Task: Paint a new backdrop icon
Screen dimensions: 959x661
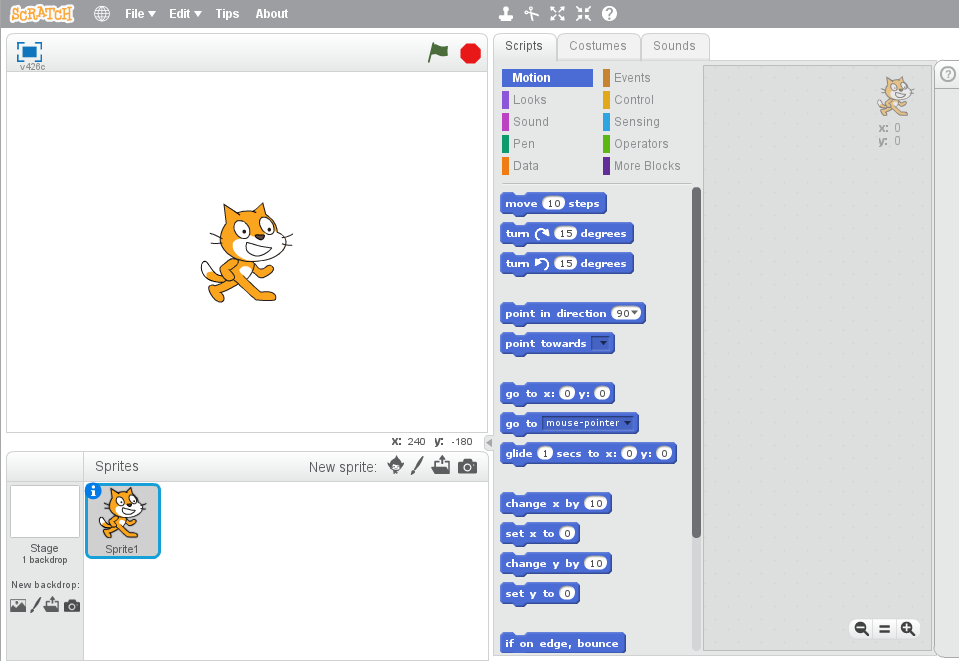Action: coord(35,605)
